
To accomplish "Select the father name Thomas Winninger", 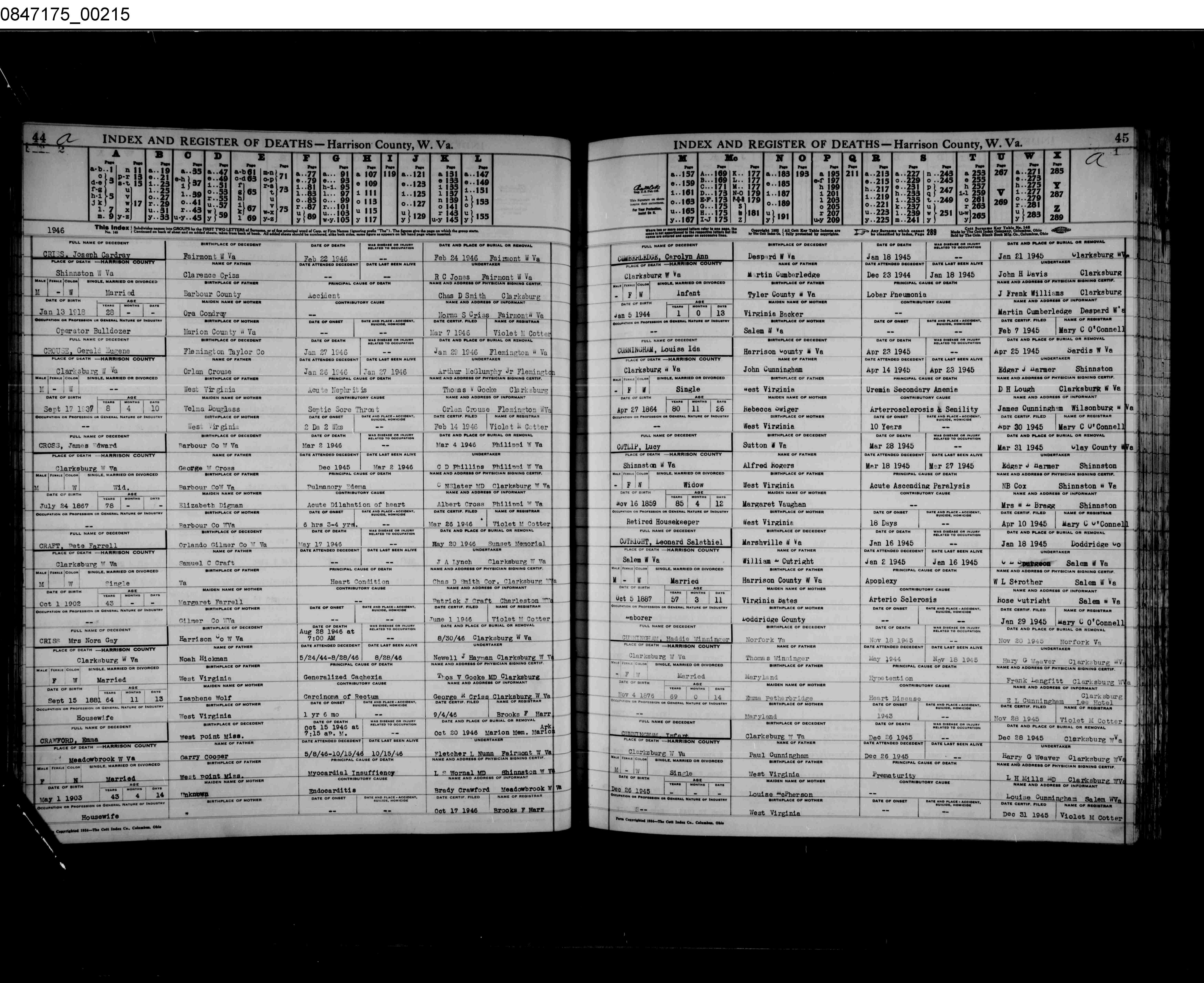I will click(777, 659).
